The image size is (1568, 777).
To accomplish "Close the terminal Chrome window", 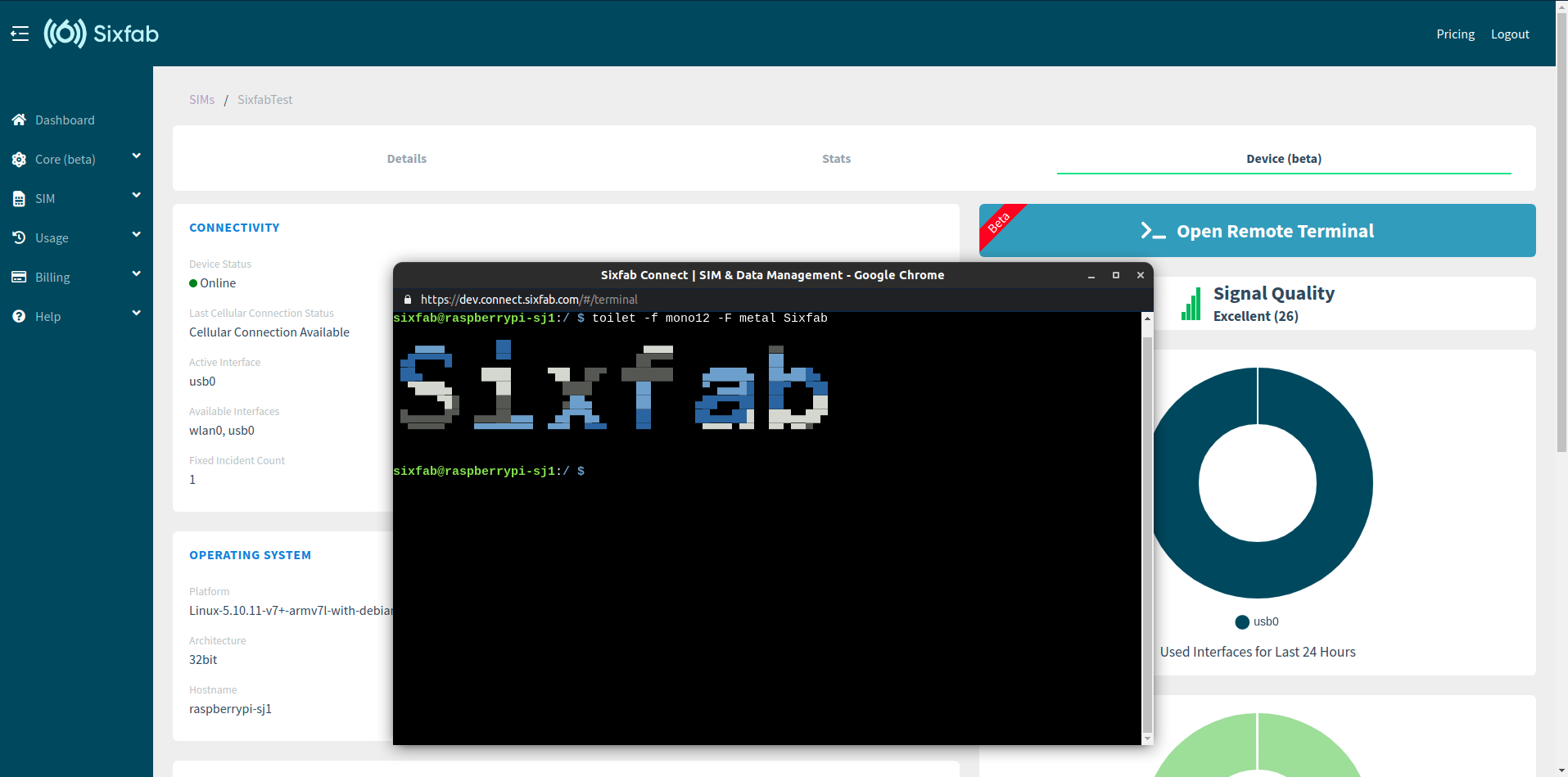I will coord(1140,276).
